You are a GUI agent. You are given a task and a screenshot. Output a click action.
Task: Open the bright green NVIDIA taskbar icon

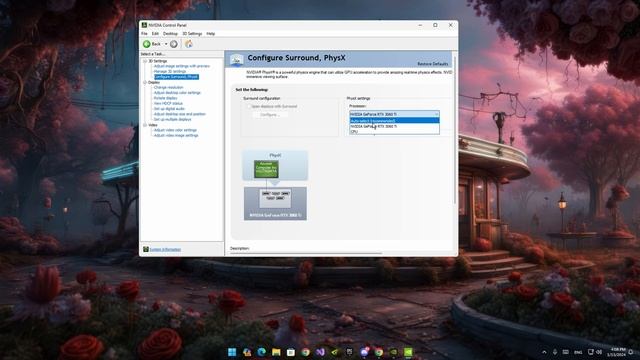pyautogui.click(x=408, y=352)
